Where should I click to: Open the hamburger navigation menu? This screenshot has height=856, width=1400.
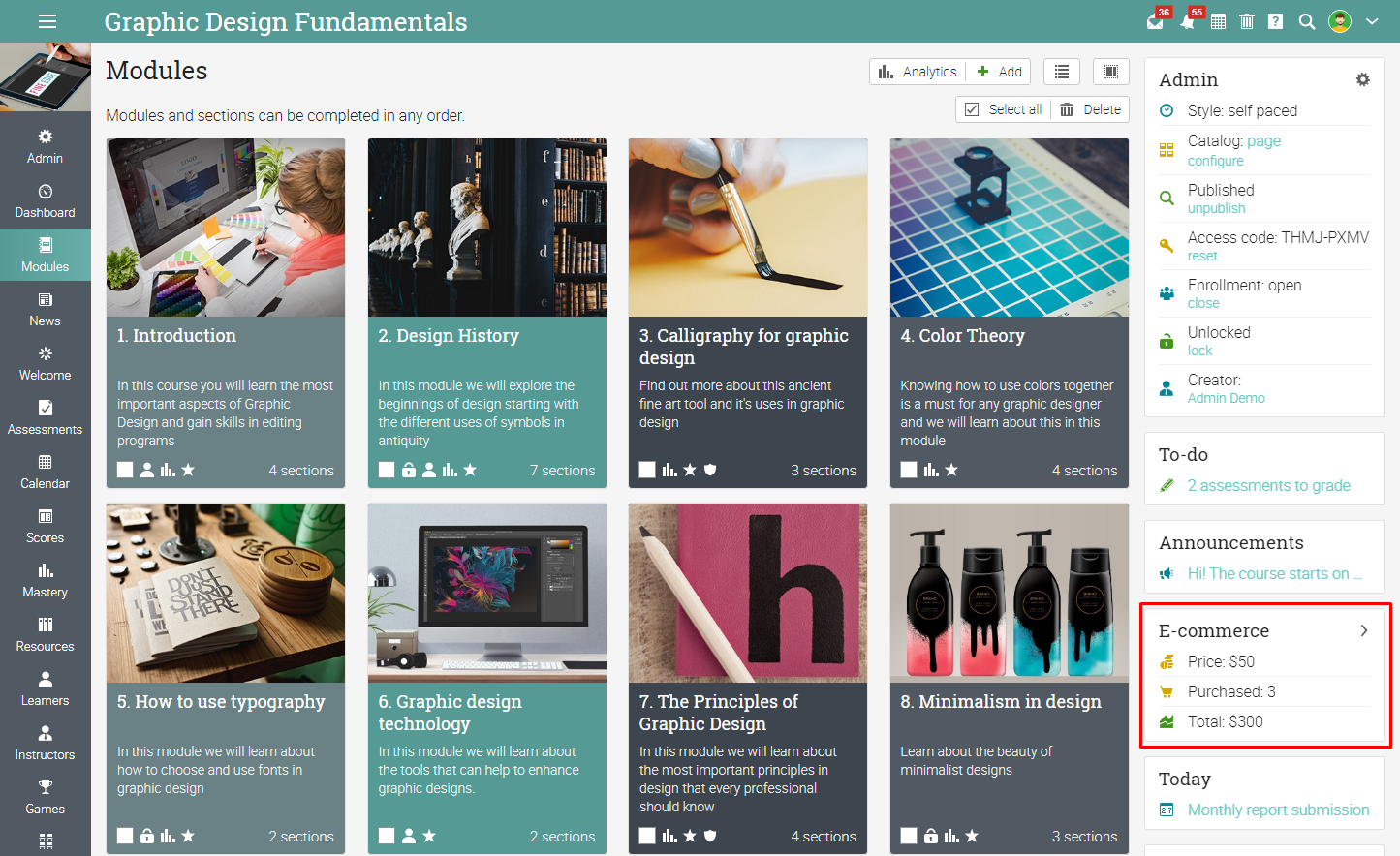pyautogui.click(x=47, y=21)
